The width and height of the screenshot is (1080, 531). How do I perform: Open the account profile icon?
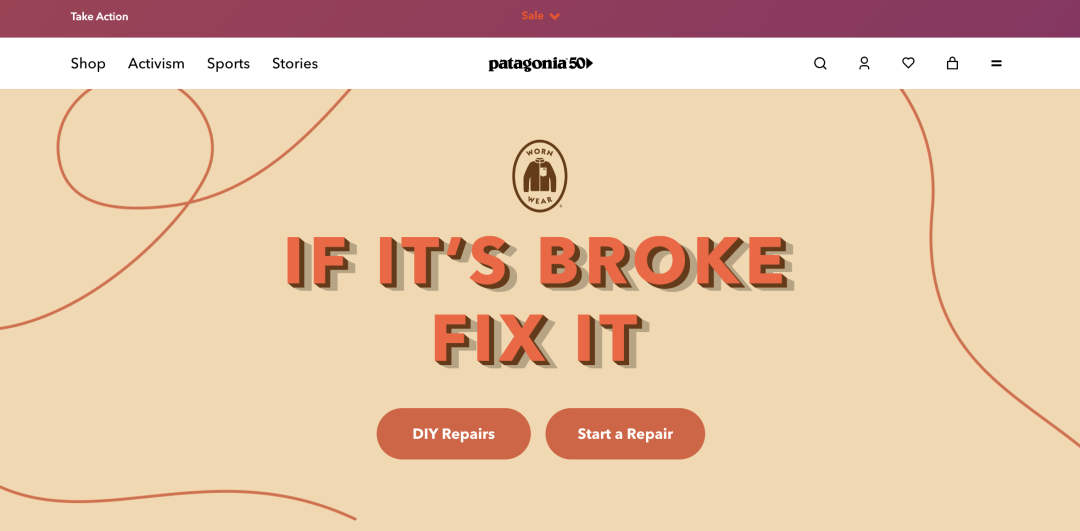tap(864, 63)
